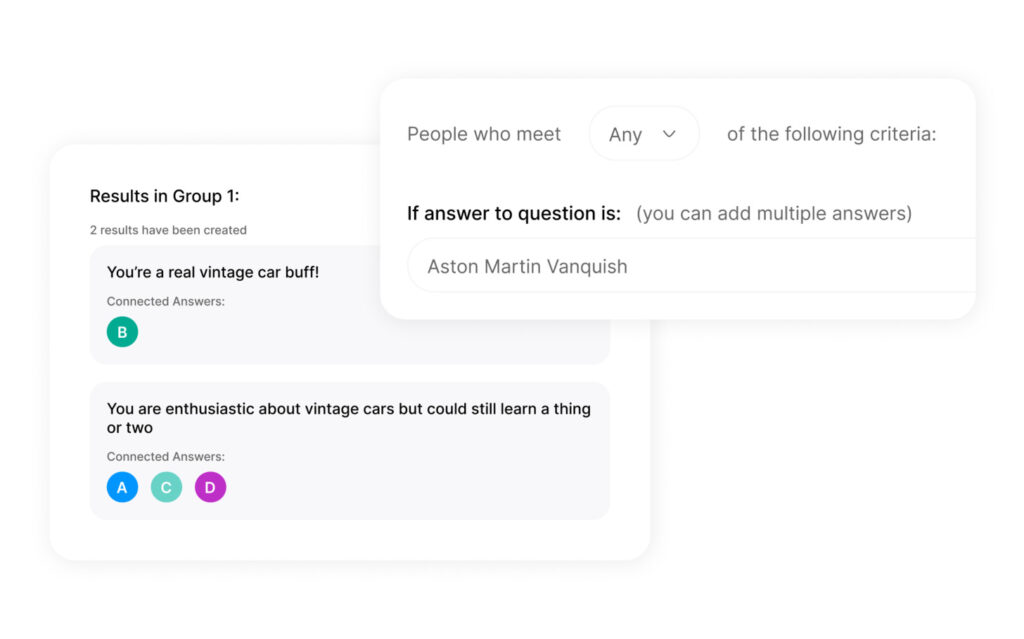Select the teal answer badge C
The height and width of the screenshot is (639, 1024).
[166, 487]
